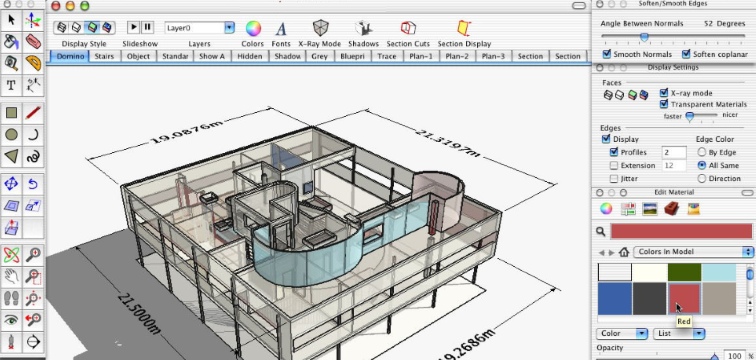756x360 pixels.
Task: Activate the Orbit tool
Action: 11,254
